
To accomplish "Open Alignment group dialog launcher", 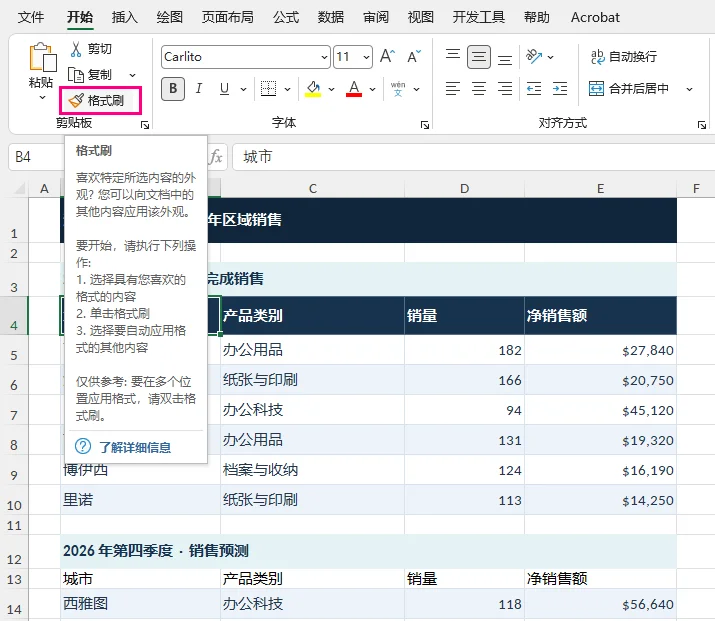I will point(702,125).
